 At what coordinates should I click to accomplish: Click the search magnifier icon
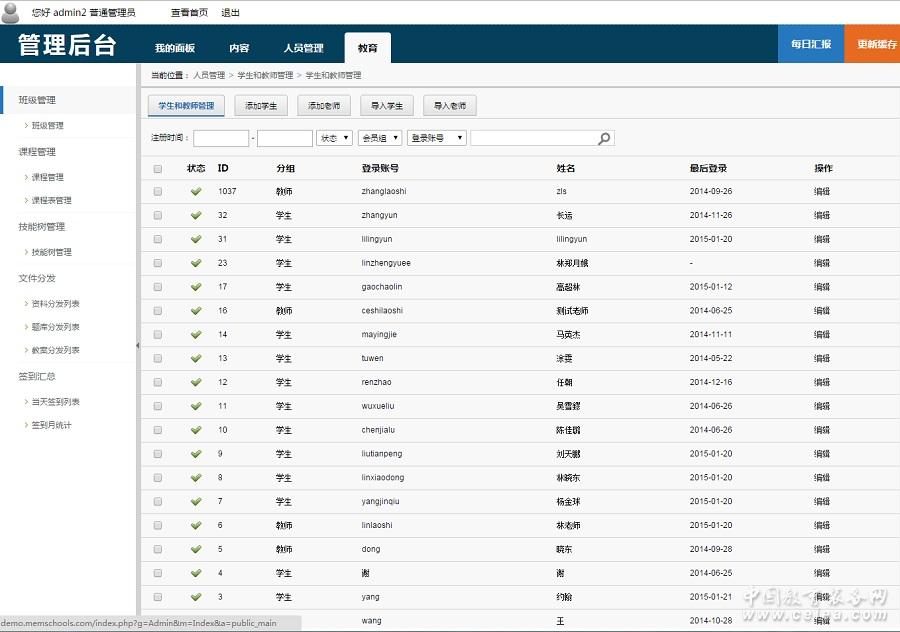point(604,139)
